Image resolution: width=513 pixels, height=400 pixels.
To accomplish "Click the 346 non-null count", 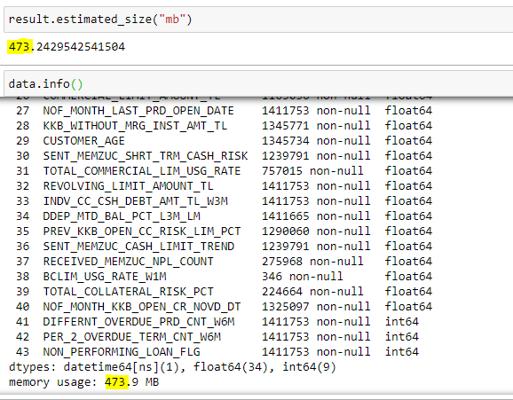I will pyautogui.click(x=302, y=276).
